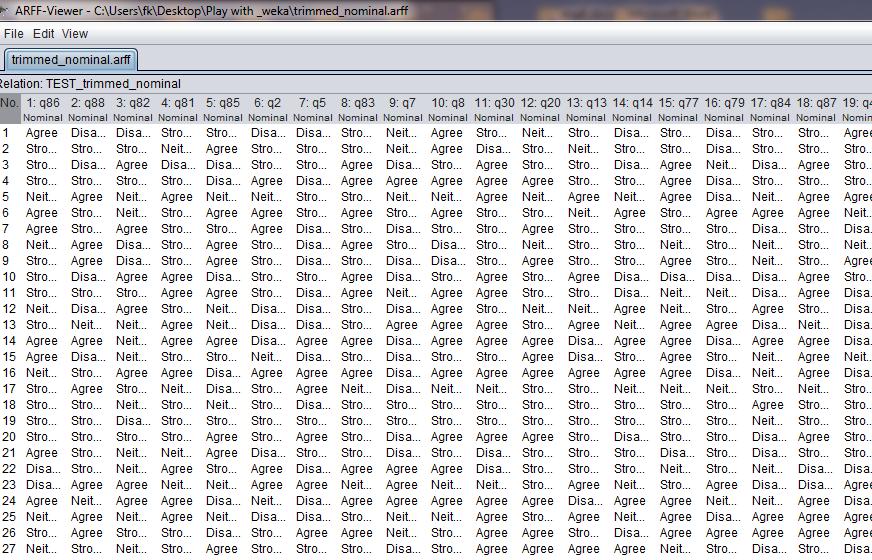Select row number 1

(9, 133)
